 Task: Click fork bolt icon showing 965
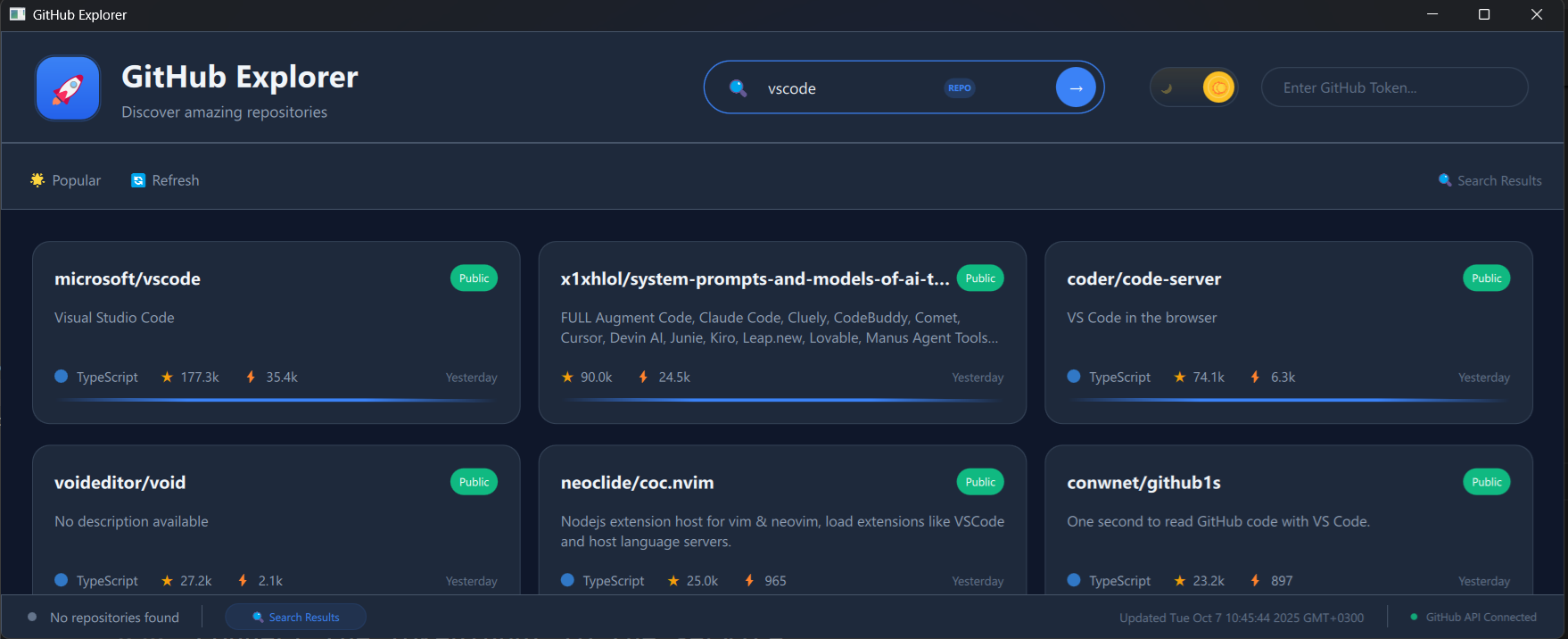(749, 580)
